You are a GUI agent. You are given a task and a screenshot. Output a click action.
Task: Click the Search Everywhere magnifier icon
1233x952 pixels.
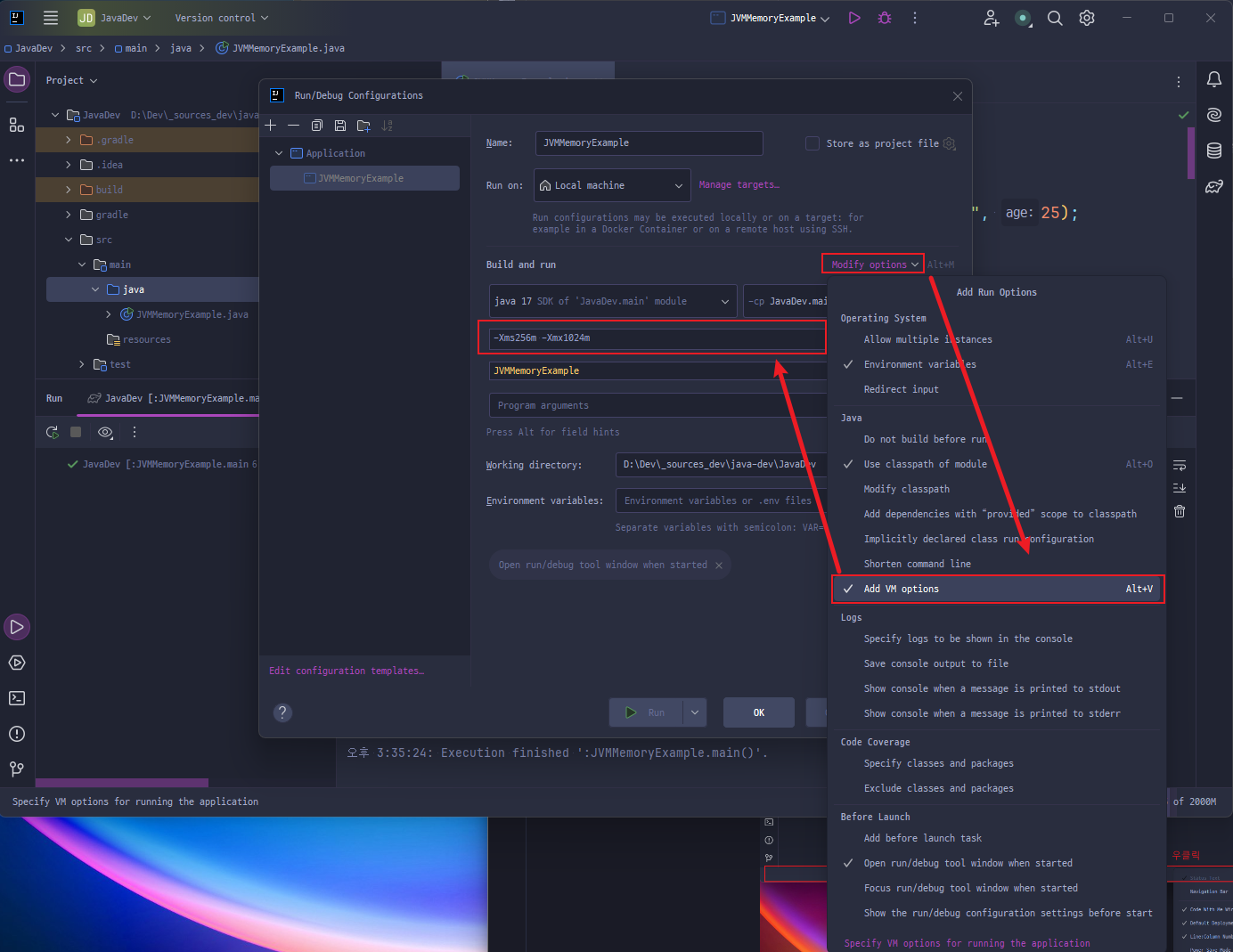click(1055, 18)
